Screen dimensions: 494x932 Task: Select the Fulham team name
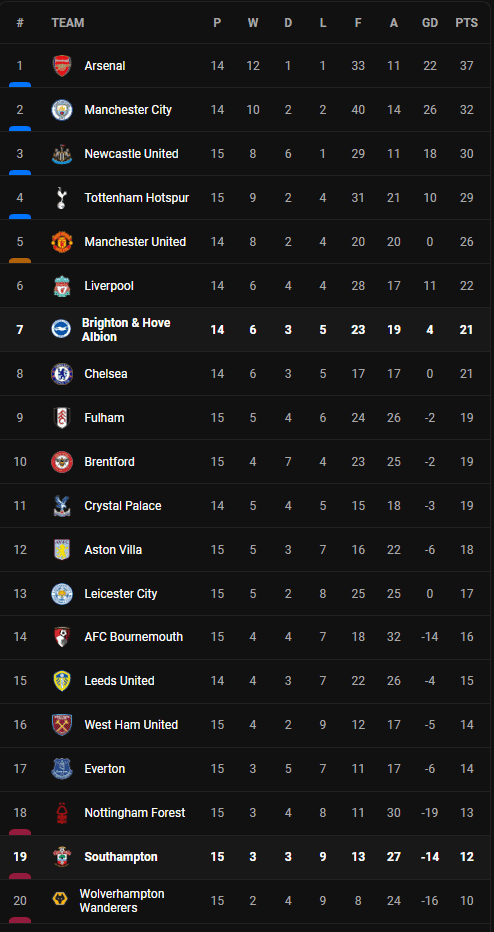(105, 418)
